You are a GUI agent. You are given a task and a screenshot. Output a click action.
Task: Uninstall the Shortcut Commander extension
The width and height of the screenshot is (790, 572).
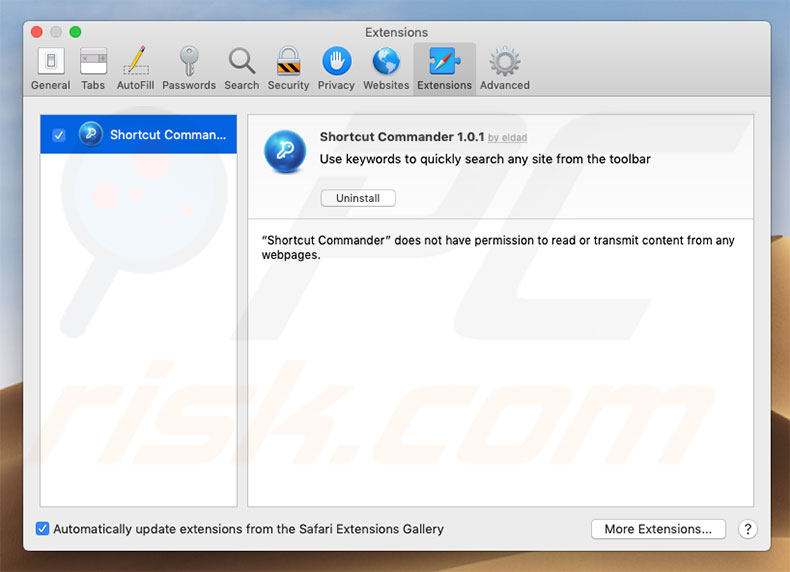[358, 198]
